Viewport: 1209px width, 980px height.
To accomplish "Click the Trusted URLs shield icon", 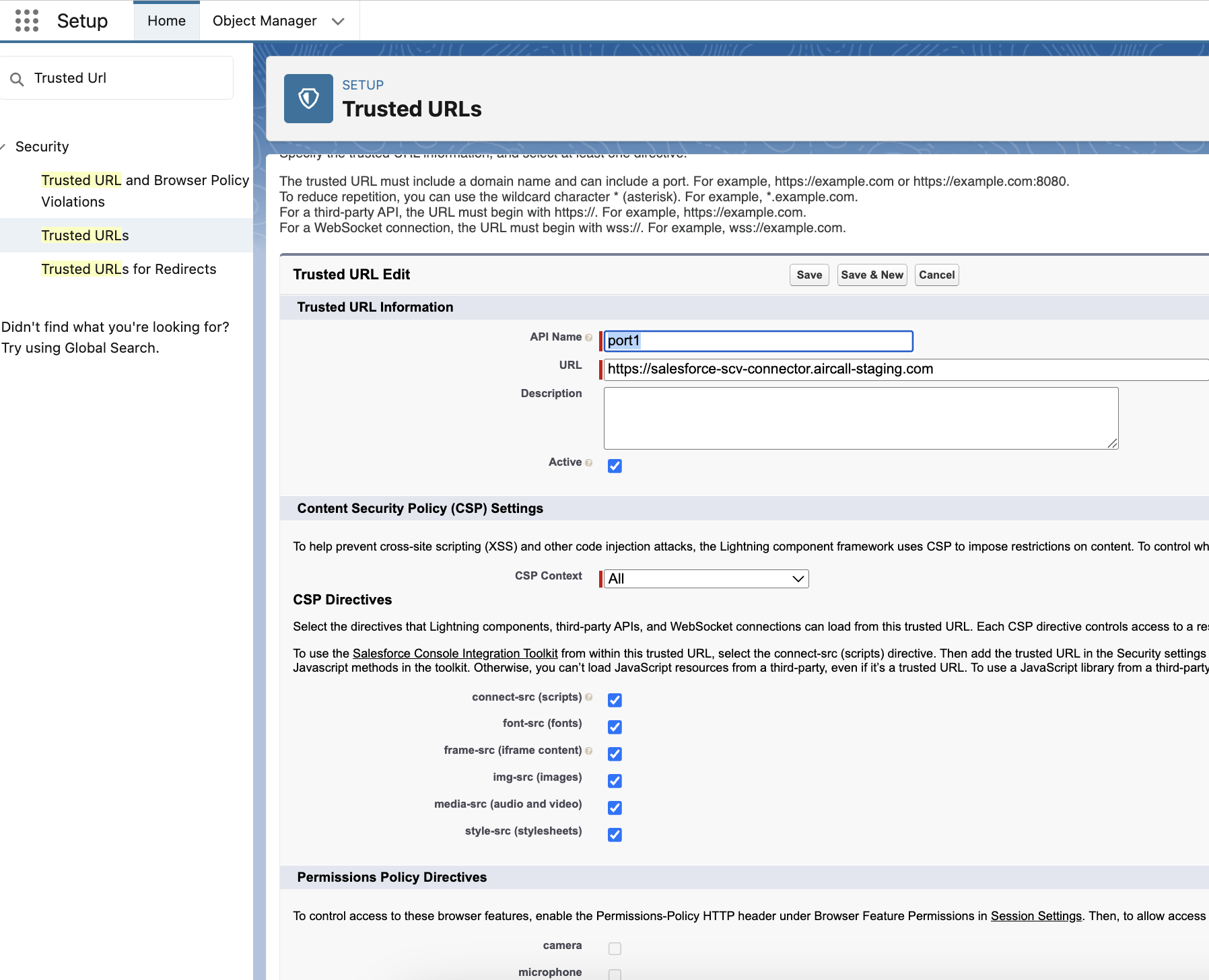I will coord(308,98).
